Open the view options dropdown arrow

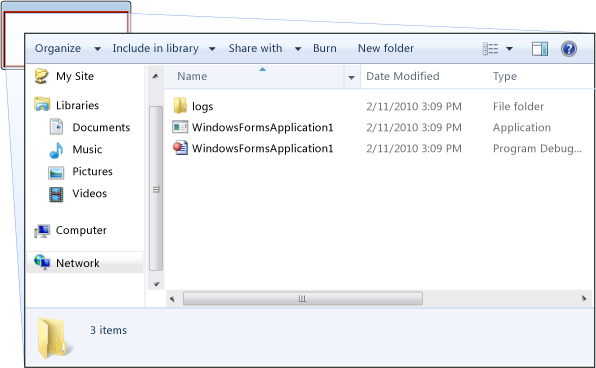(x=509, y=49)
